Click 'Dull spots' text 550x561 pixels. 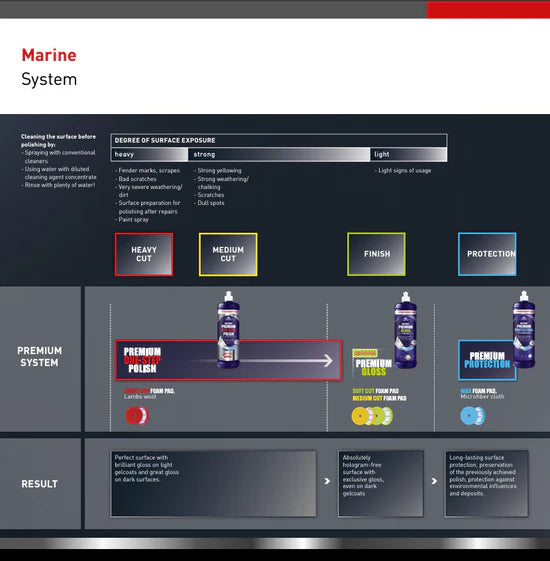pyautogui.click(x=211, y=203)
